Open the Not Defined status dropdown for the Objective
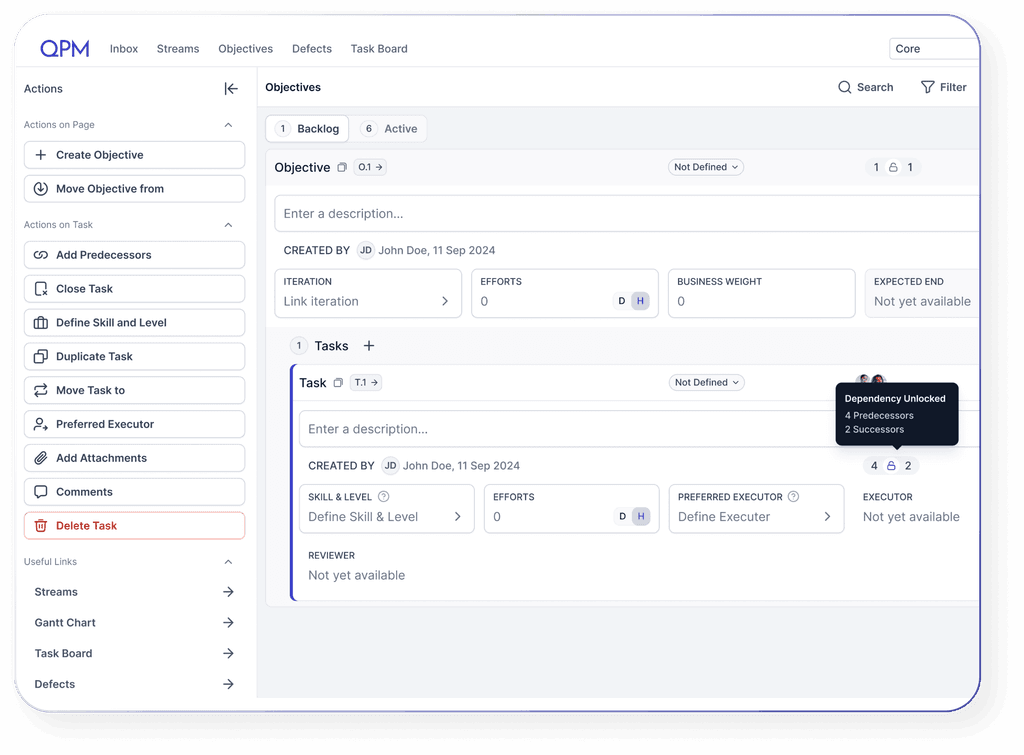The image size is (1024, 755). point(706,167)
